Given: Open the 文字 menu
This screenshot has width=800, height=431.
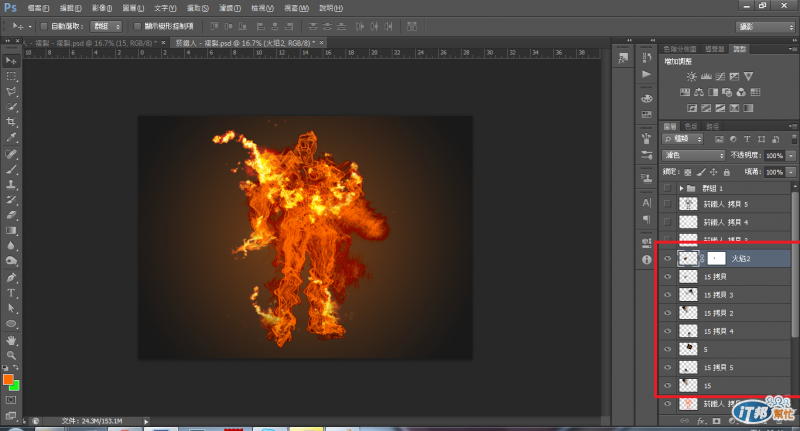Looking at the screenshot, I should point(165,8).
